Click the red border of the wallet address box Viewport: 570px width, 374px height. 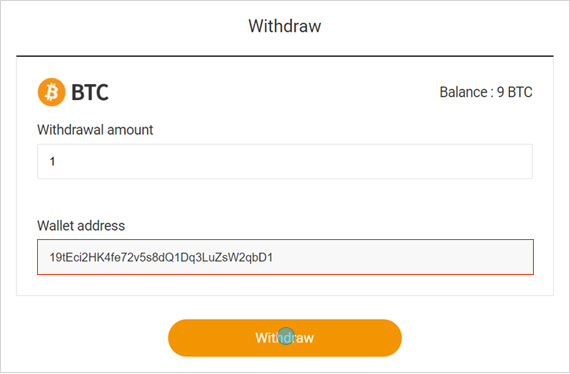pos(285,240)
